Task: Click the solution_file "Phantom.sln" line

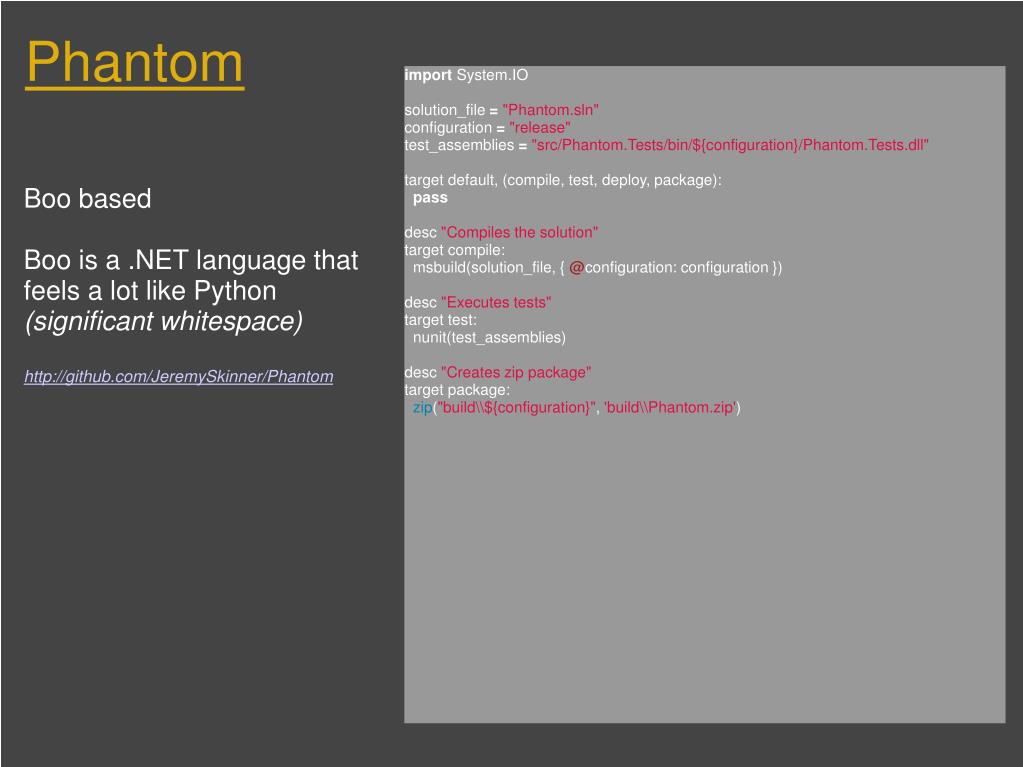Action: 501,110
